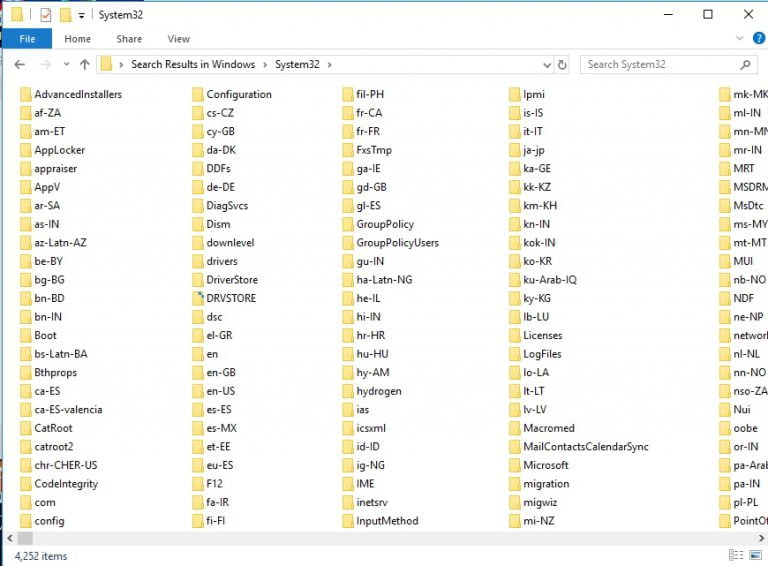Image resolution: width=768 pixels, height=566 pixels.
Task: Expand chevron after System32 breadcrumb
Action: [330, 65]
